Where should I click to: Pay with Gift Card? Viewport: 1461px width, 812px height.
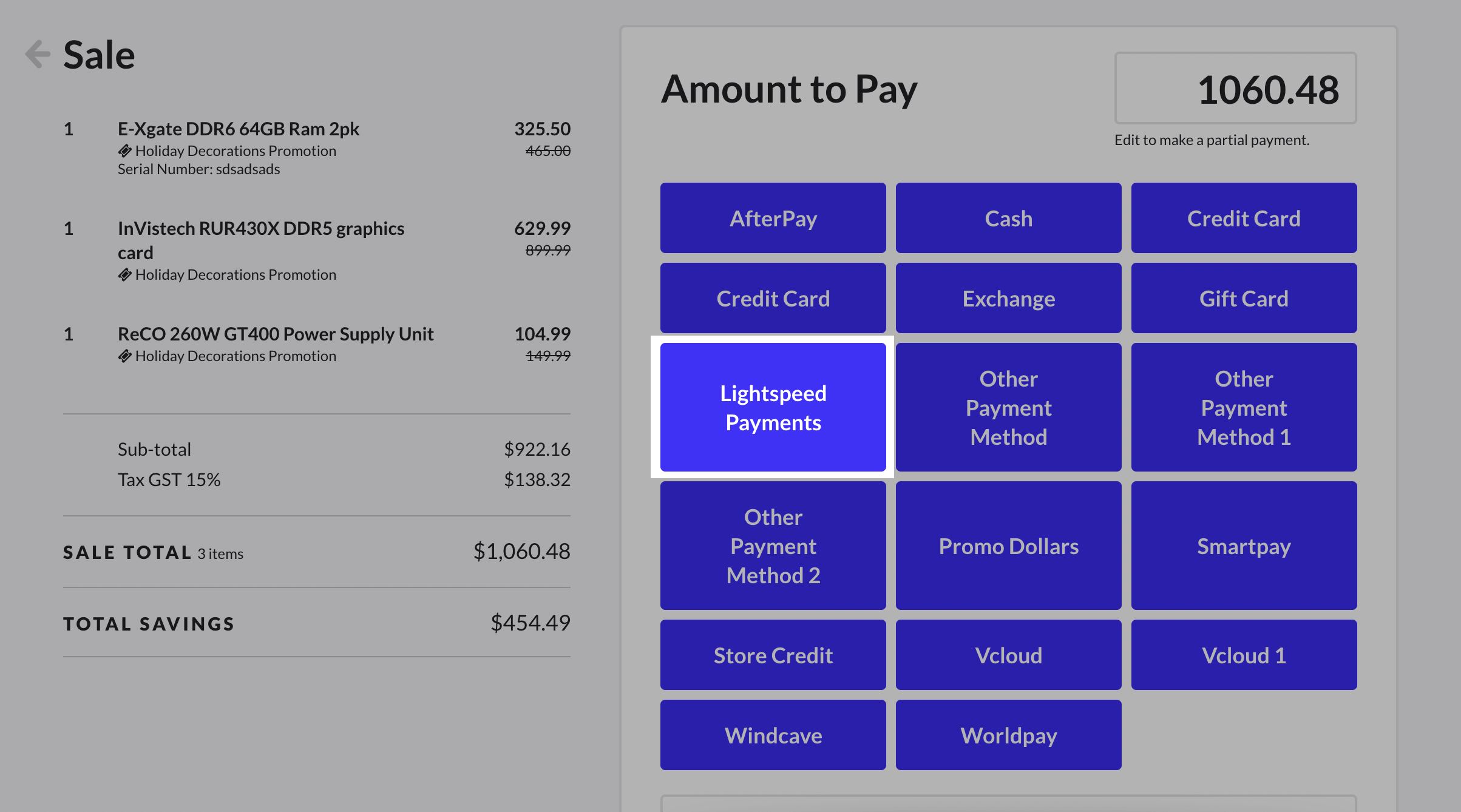1243,298
